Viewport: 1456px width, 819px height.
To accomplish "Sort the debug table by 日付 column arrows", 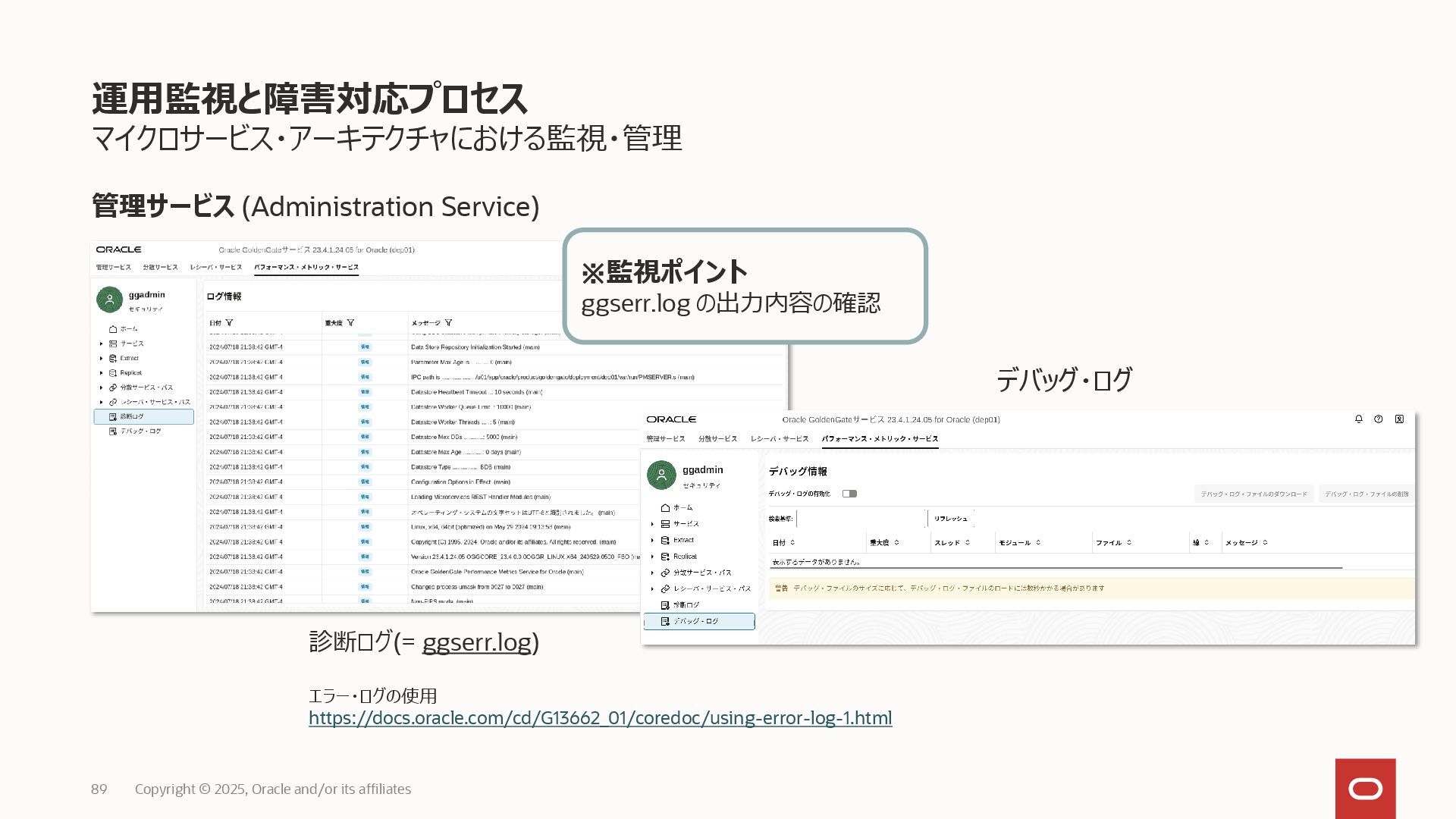I will (x=792, y=543).
